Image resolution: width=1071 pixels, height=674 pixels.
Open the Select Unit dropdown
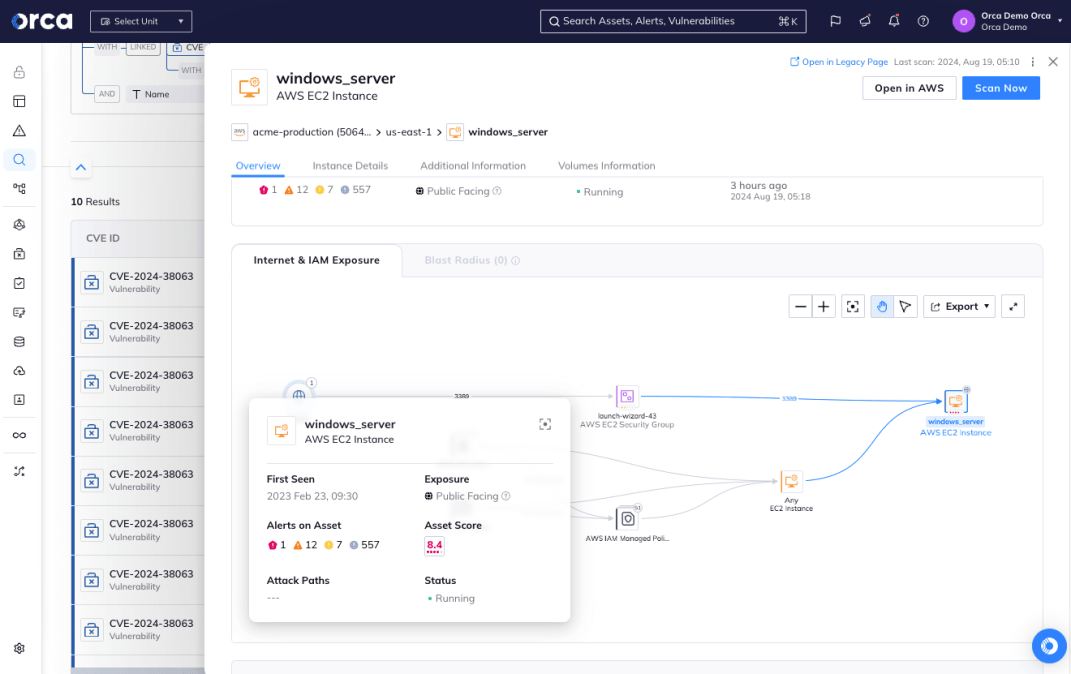click(141, 21)
